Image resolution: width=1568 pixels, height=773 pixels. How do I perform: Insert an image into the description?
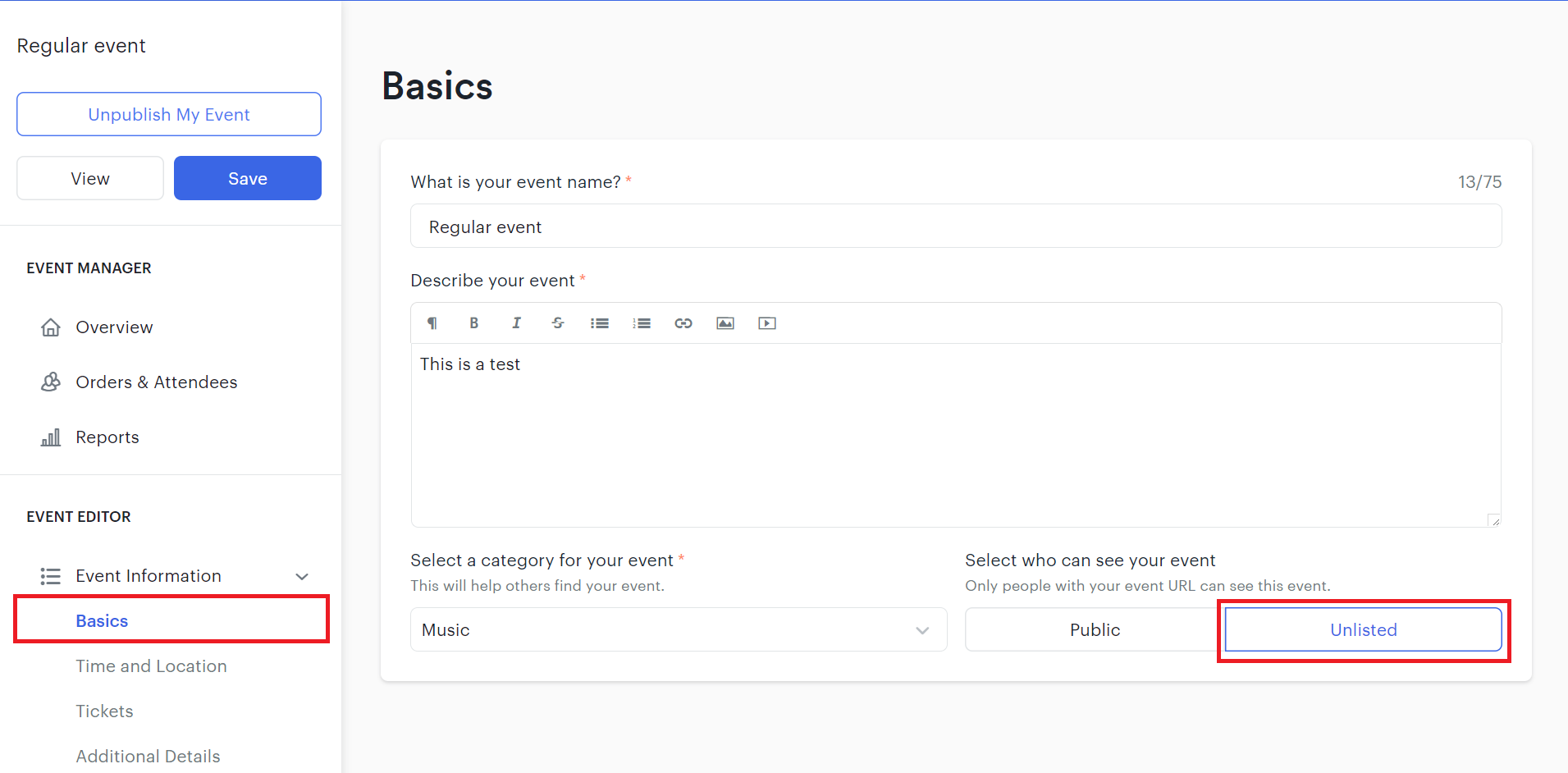pos(725,323)
